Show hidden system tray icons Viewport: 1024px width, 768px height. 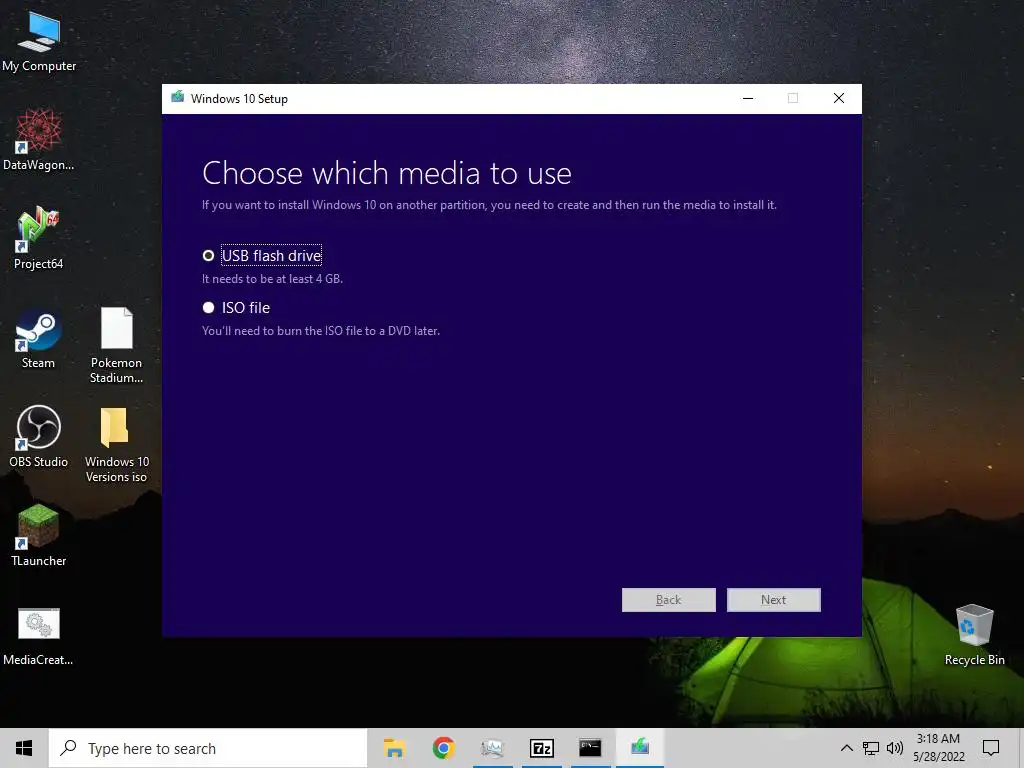pyautogui.click(x=846, y=748)
